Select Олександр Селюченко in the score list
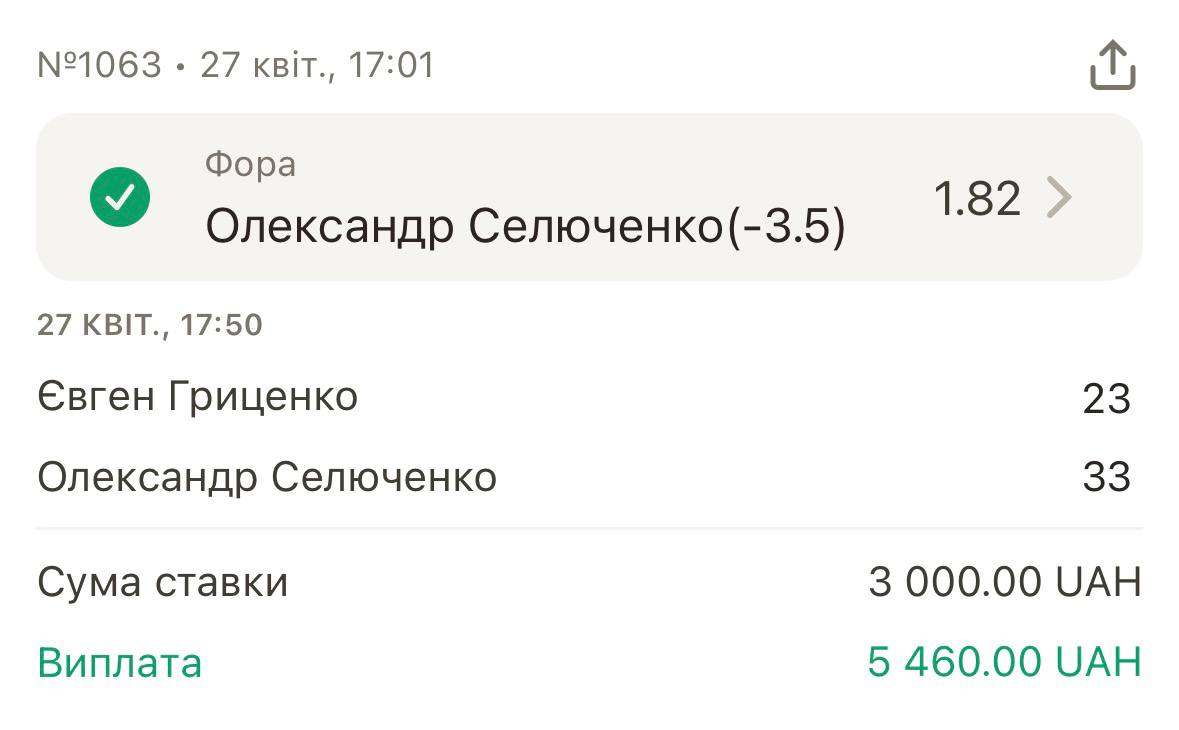The image size is (1179, 730). pos(267,478)
